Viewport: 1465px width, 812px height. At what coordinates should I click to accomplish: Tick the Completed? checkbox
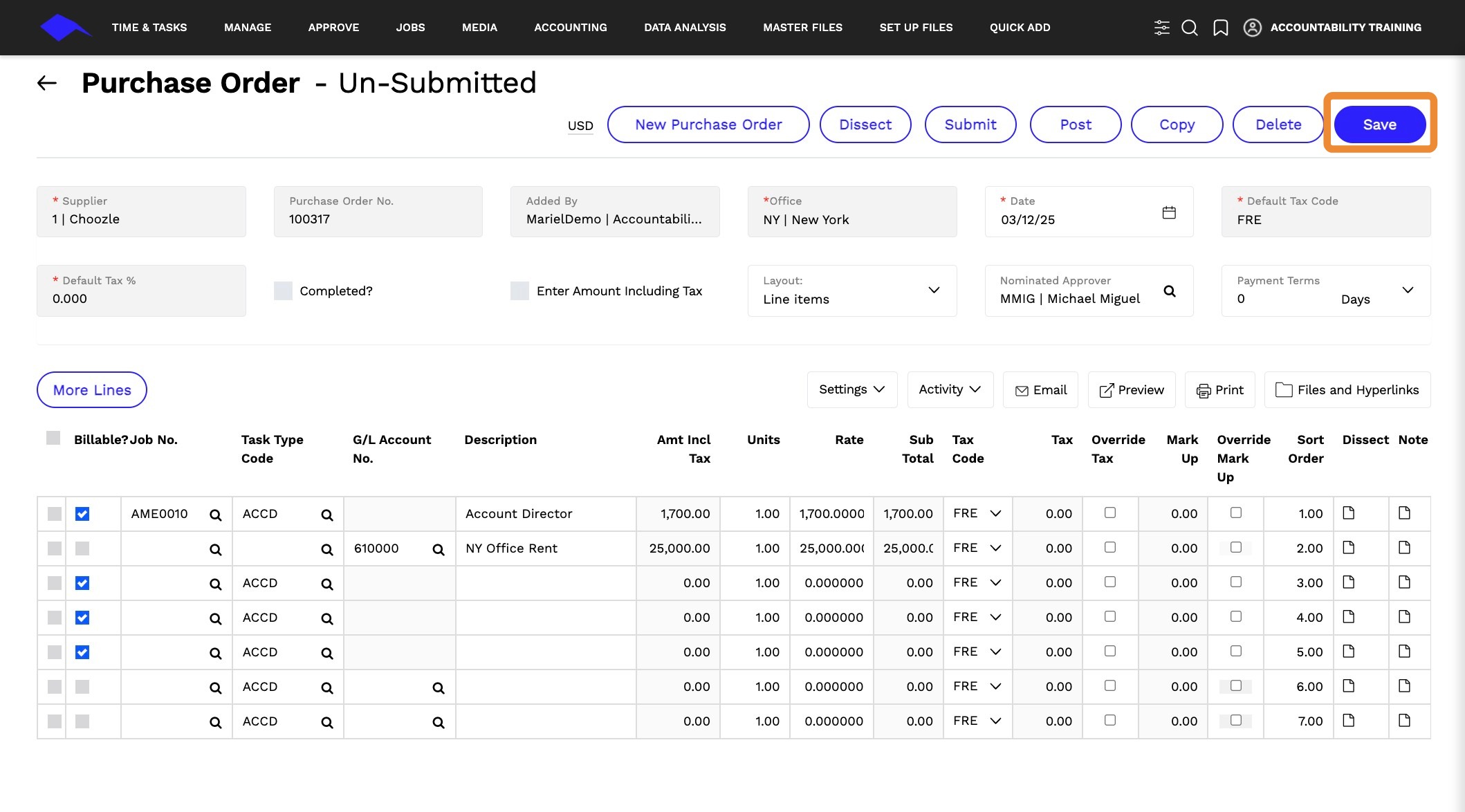[283, 290]
